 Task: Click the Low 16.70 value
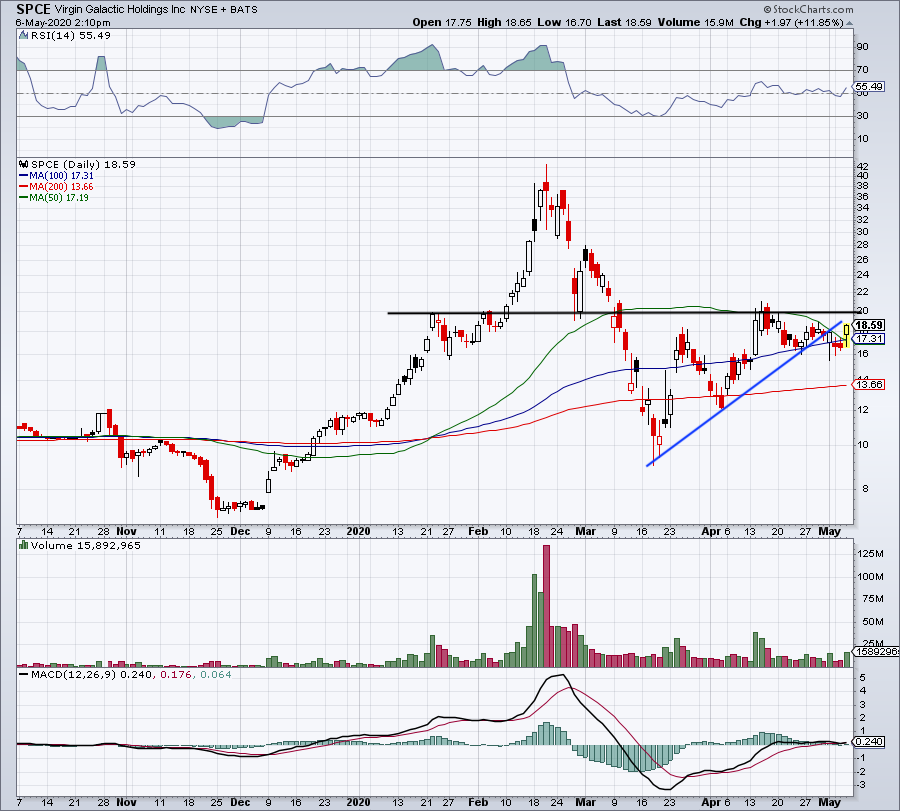564,22
